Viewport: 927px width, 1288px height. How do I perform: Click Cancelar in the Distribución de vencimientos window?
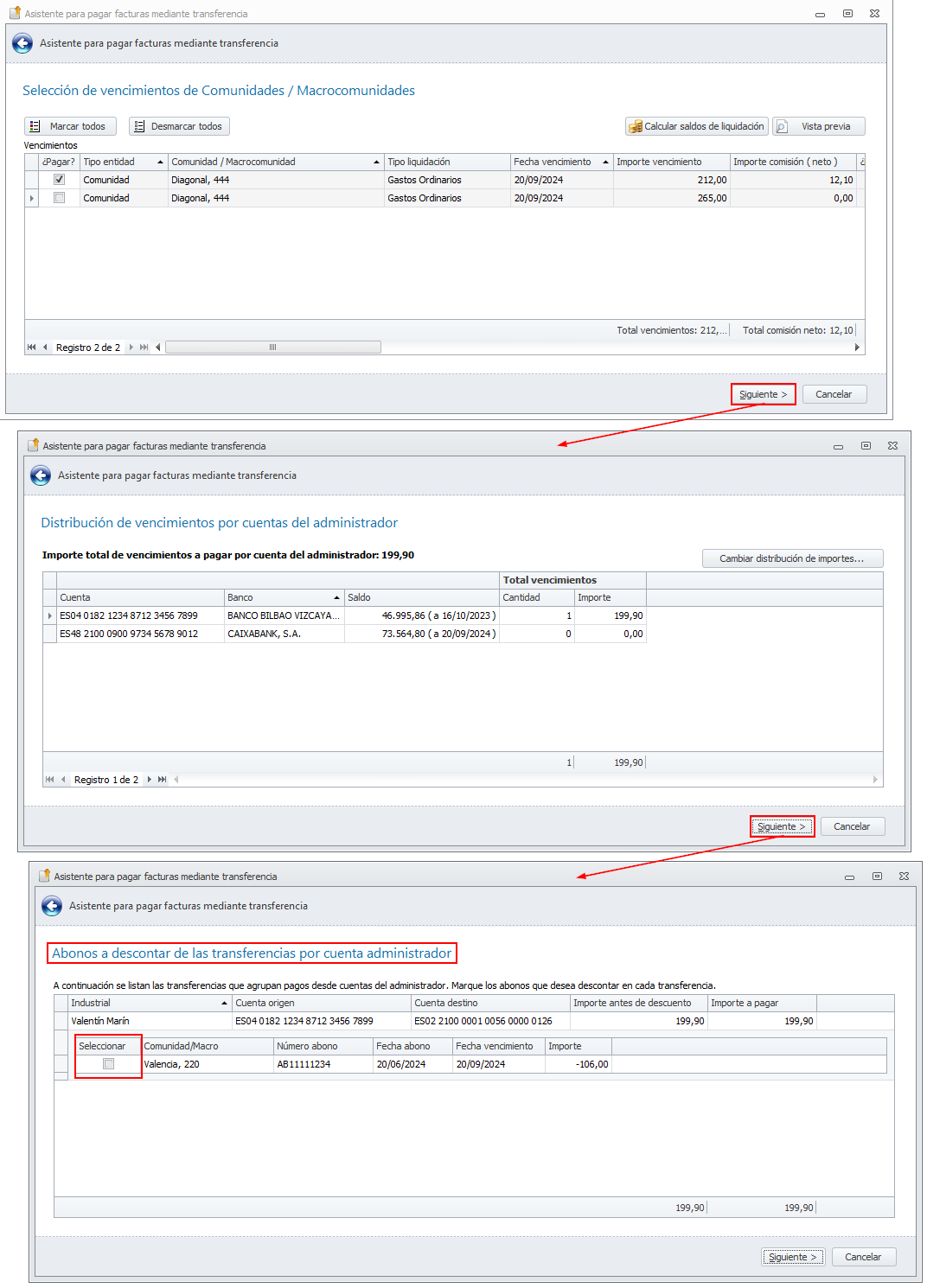852,826
